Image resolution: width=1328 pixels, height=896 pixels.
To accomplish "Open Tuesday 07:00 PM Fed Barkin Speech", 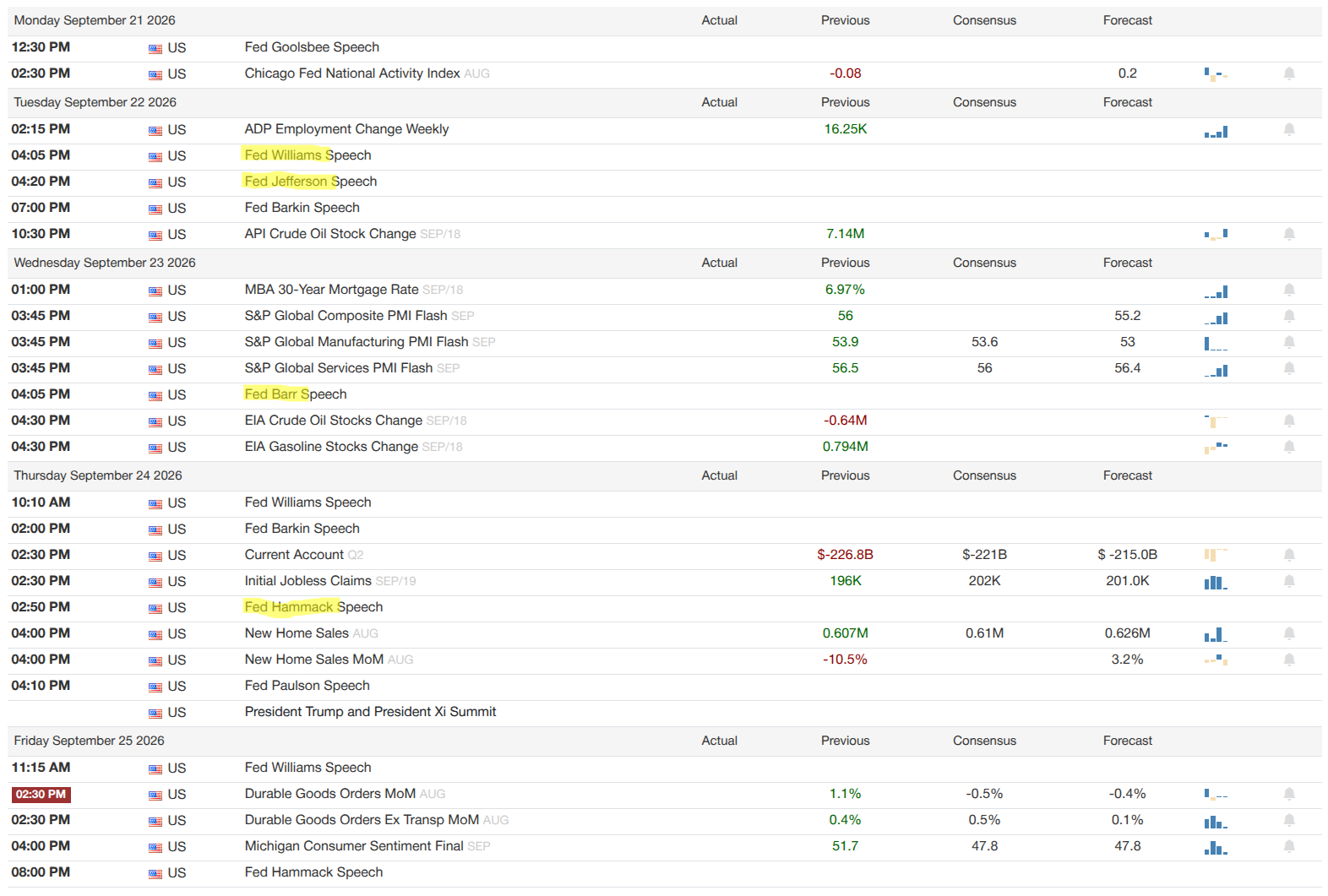I will click(x=302, y=208).
